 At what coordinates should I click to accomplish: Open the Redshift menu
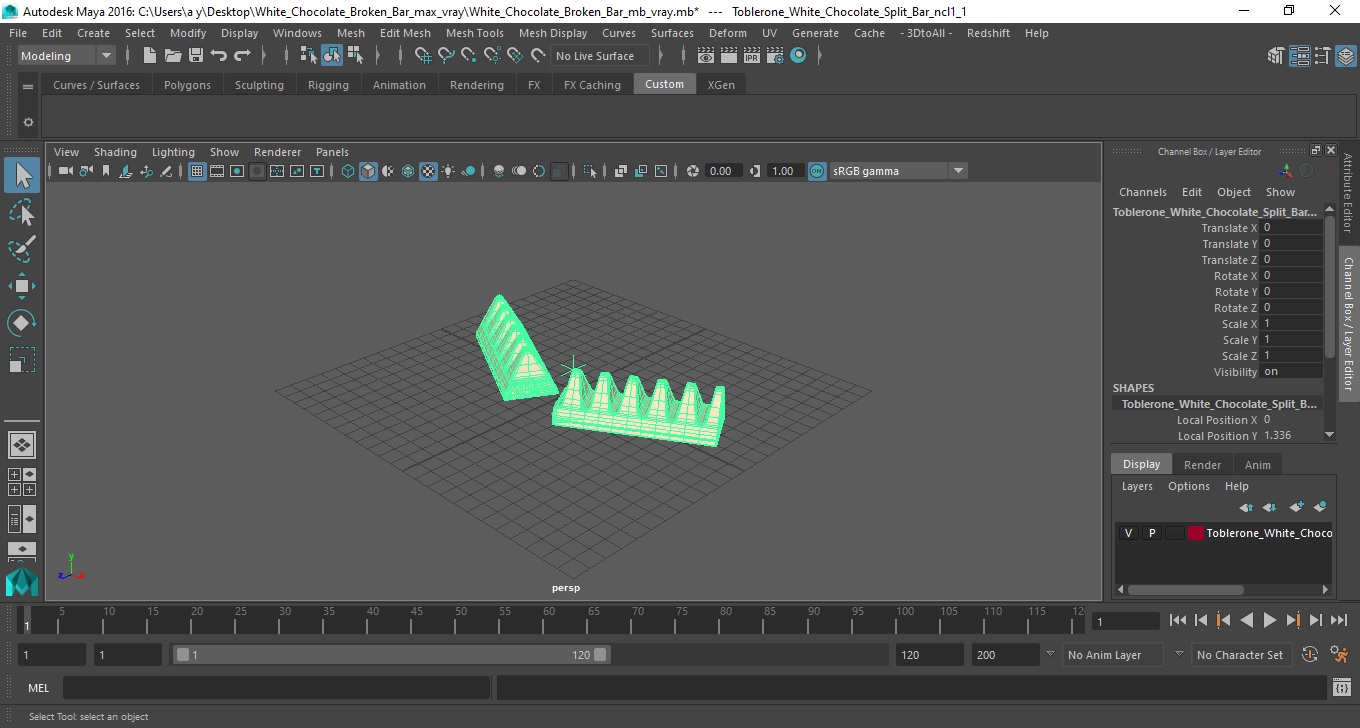988,33
